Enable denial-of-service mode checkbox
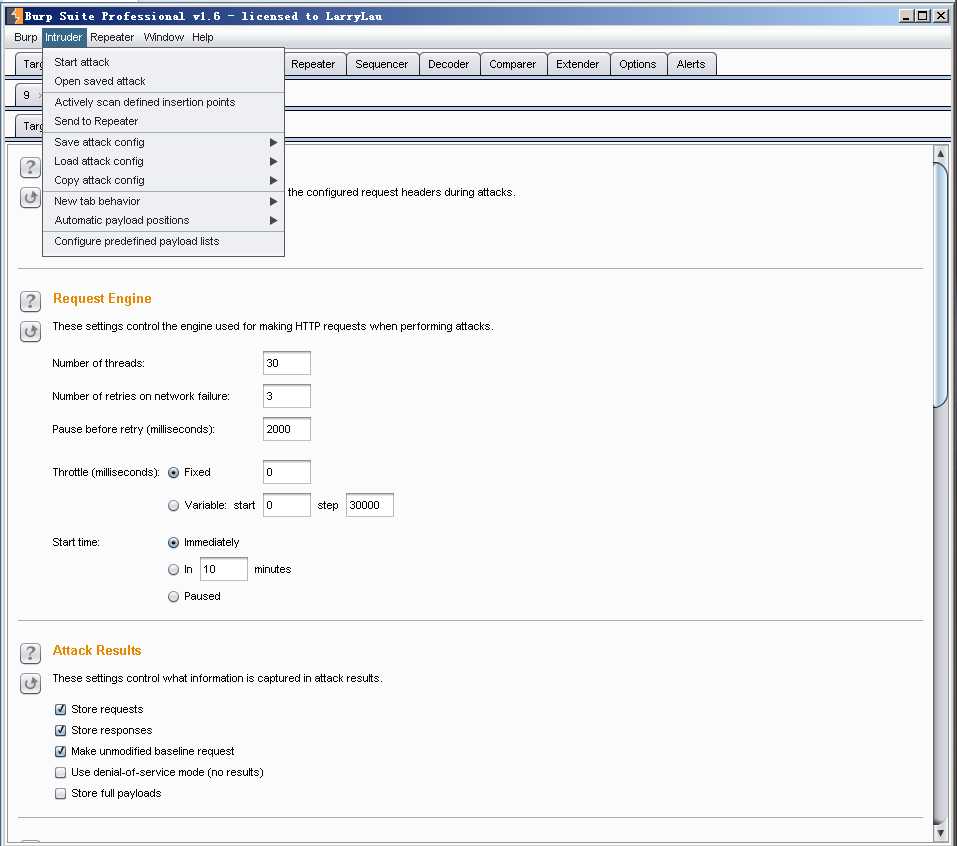Image resolution: width=957 pixels, height=846 pixels. (x=60, y=772)
